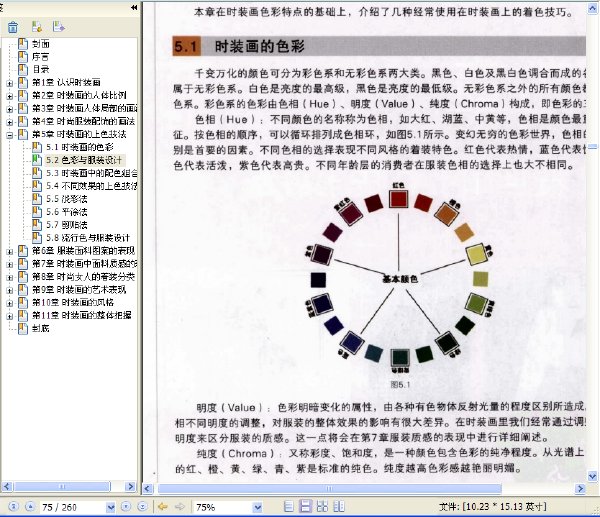
Task: Expand 第9章 时装画的艺术表现 node
Action: [10, 290]
